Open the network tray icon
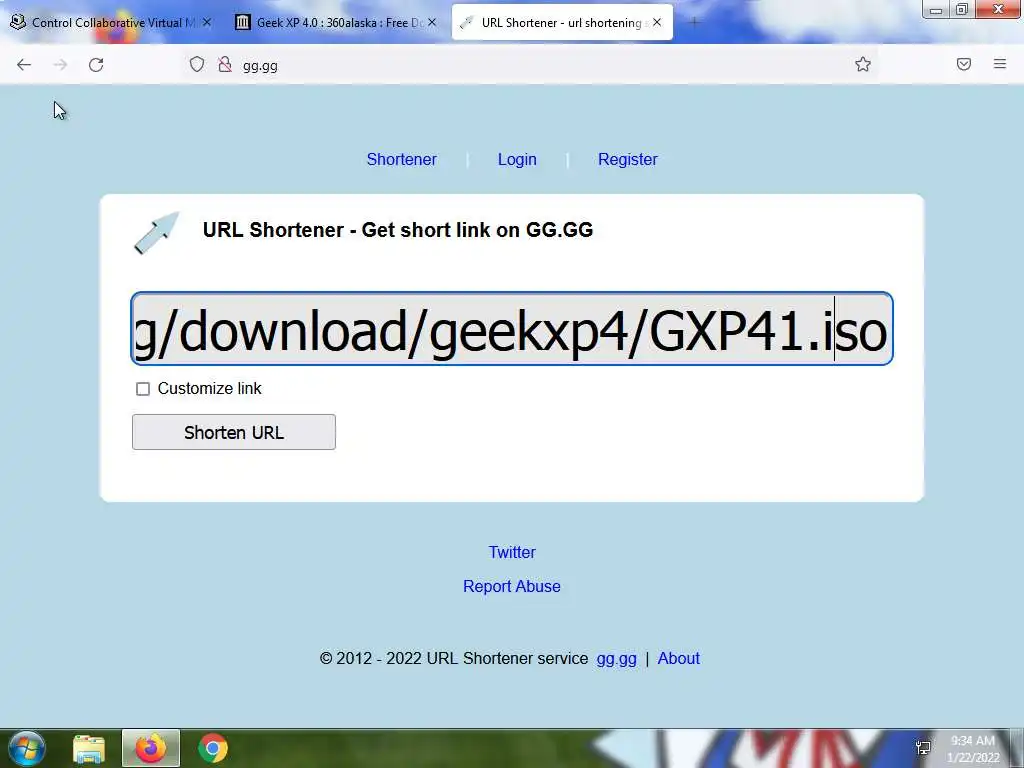Screen dimensions: 1024x768 (923, 748)
